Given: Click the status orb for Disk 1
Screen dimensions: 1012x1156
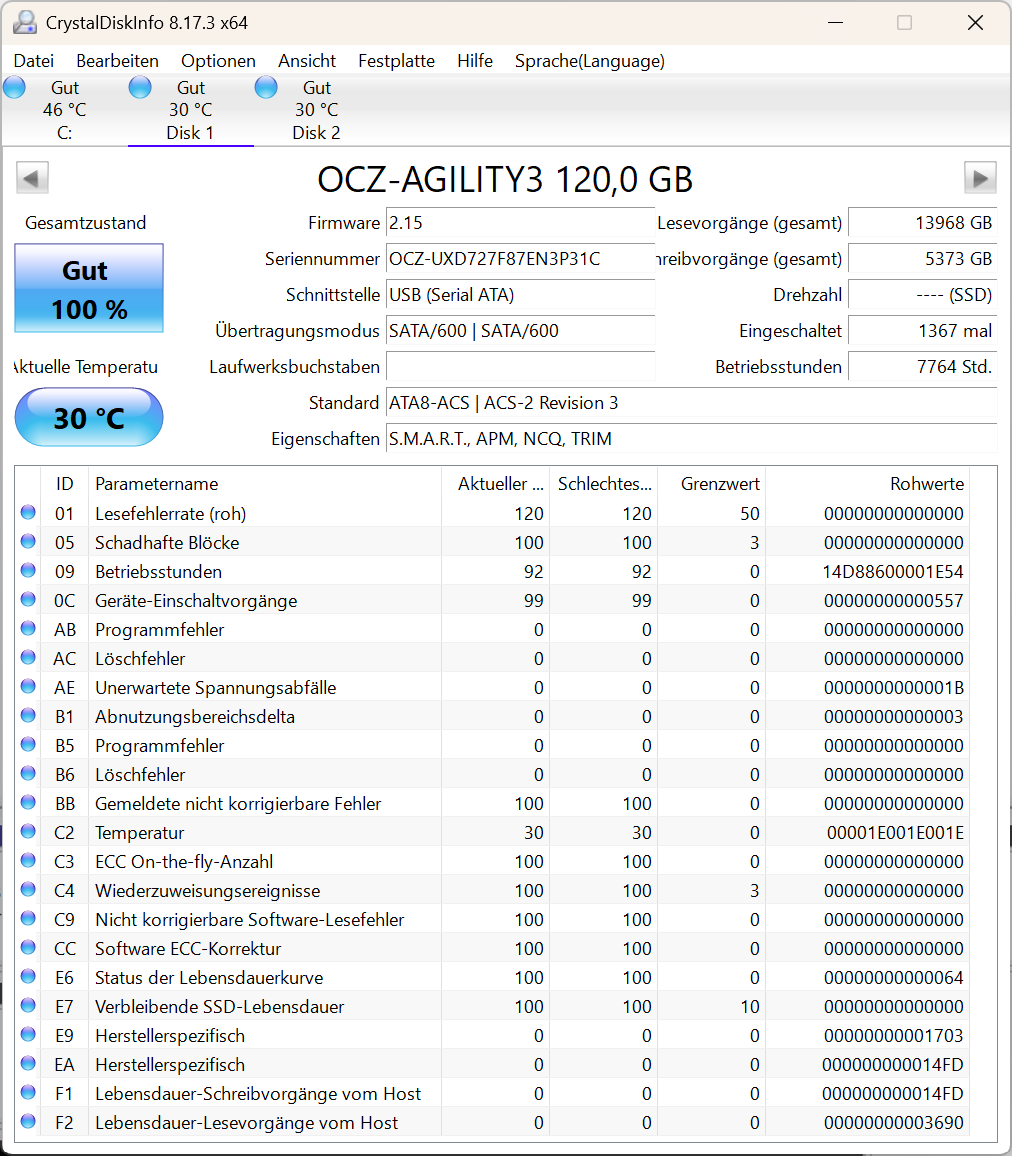Looking at the screenshot, I should 140,88.
